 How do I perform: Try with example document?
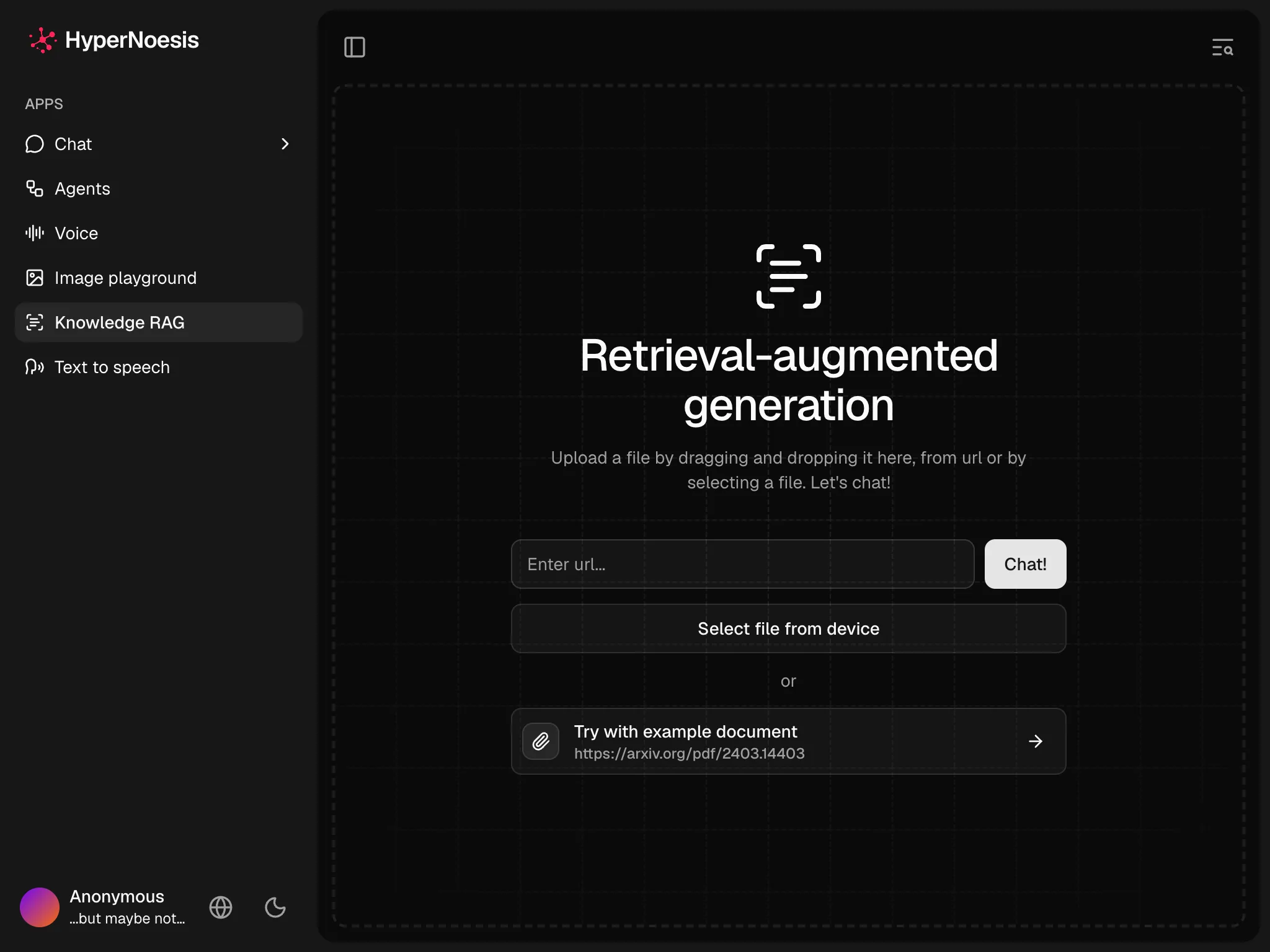click(x=789, y=741)
